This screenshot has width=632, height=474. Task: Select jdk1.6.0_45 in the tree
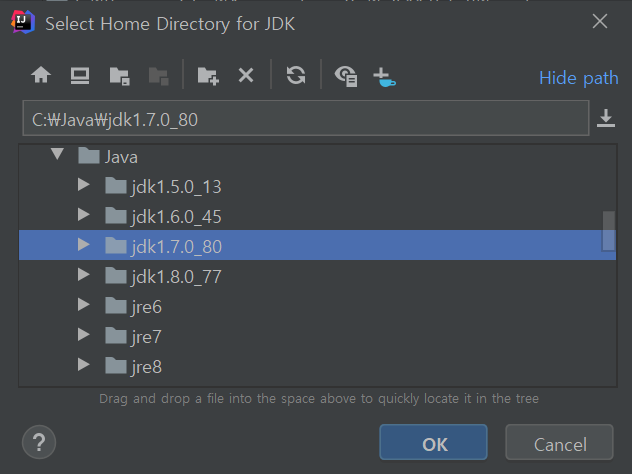tap(318, 216)
